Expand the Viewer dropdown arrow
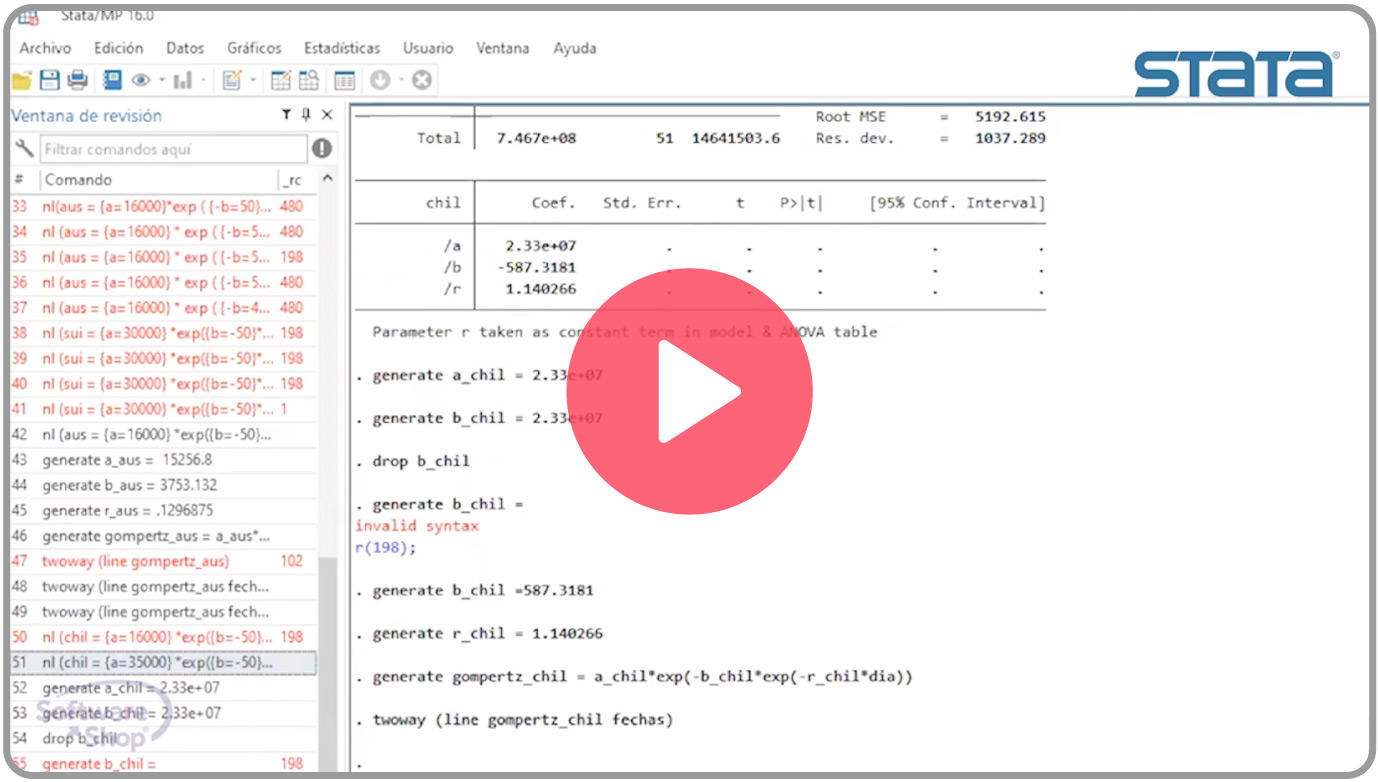 pyautogui.click(x=161, y=80)
